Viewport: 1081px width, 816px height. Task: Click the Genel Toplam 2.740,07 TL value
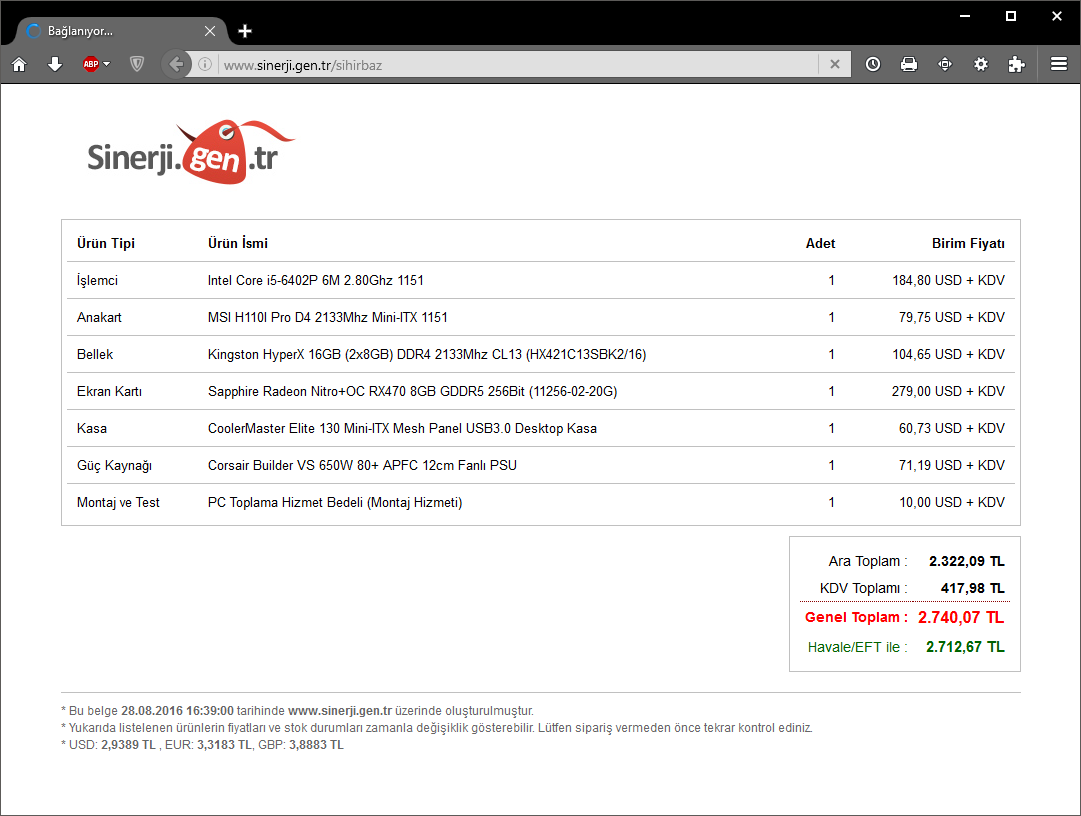tap(961, 618)
